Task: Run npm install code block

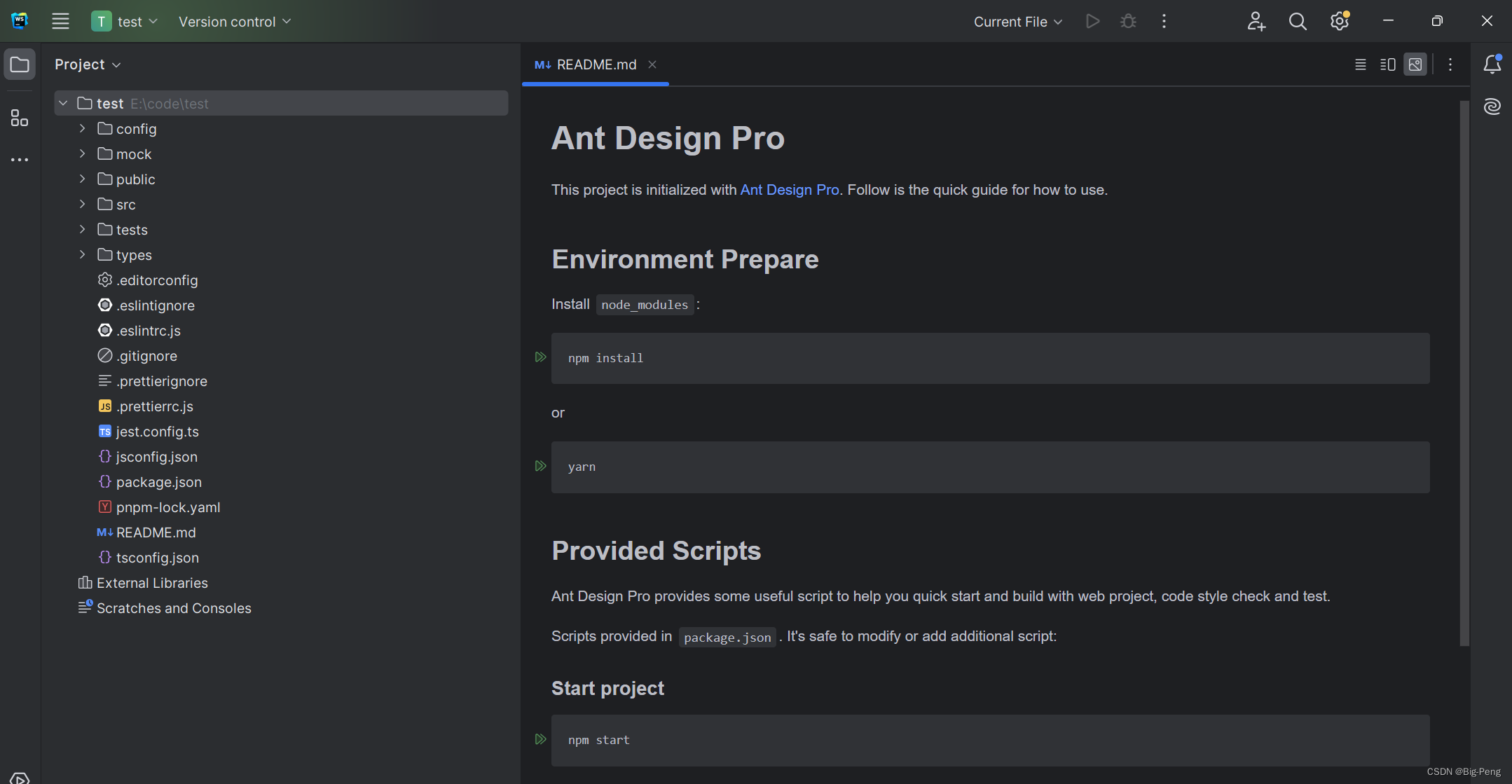Action: point(540,357)
